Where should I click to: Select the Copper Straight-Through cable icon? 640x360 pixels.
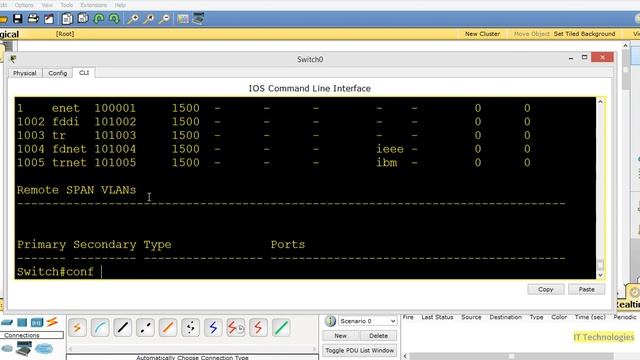(122, 328)
